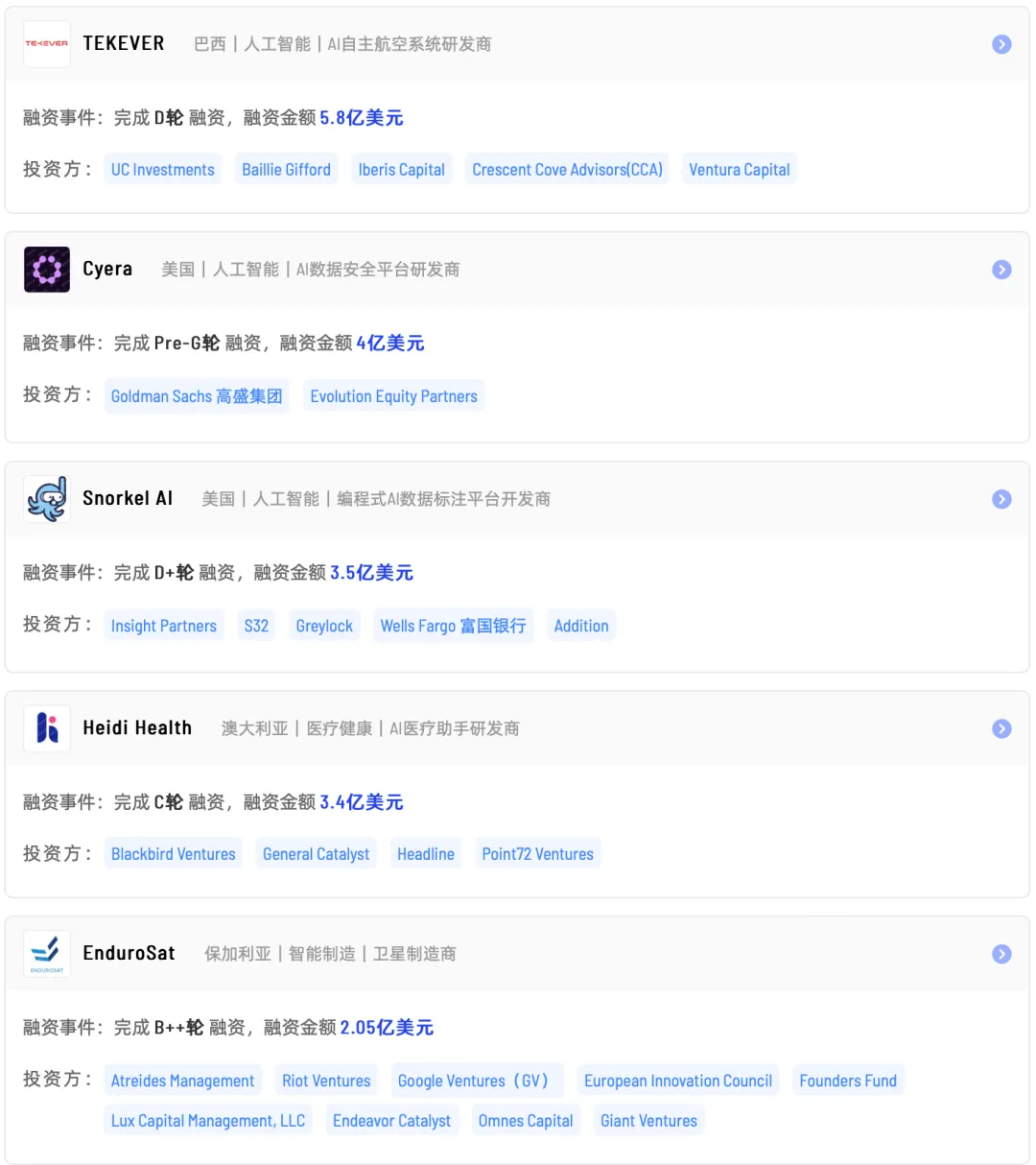
Task: Open the Snorkel AI octopus logo
Action: (46, 499)
